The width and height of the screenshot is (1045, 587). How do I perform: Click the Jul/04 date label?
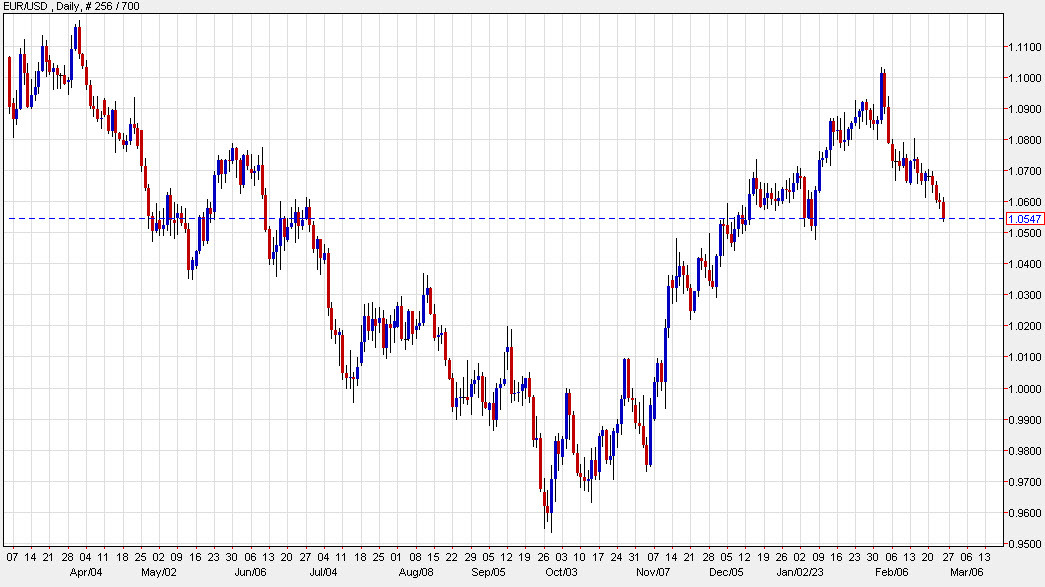coord(324,572)
